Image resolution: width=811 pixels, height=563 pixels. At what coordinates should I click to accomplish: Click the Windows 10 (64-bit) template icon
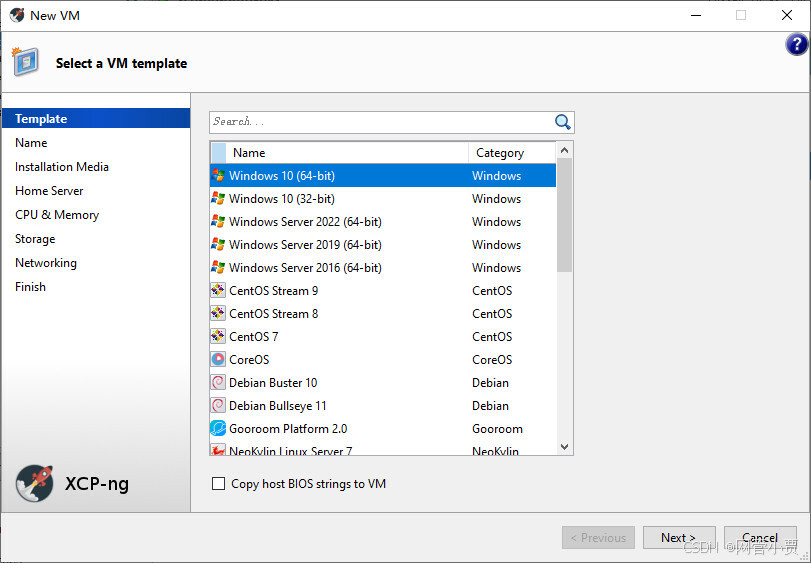tap(218, 175)
